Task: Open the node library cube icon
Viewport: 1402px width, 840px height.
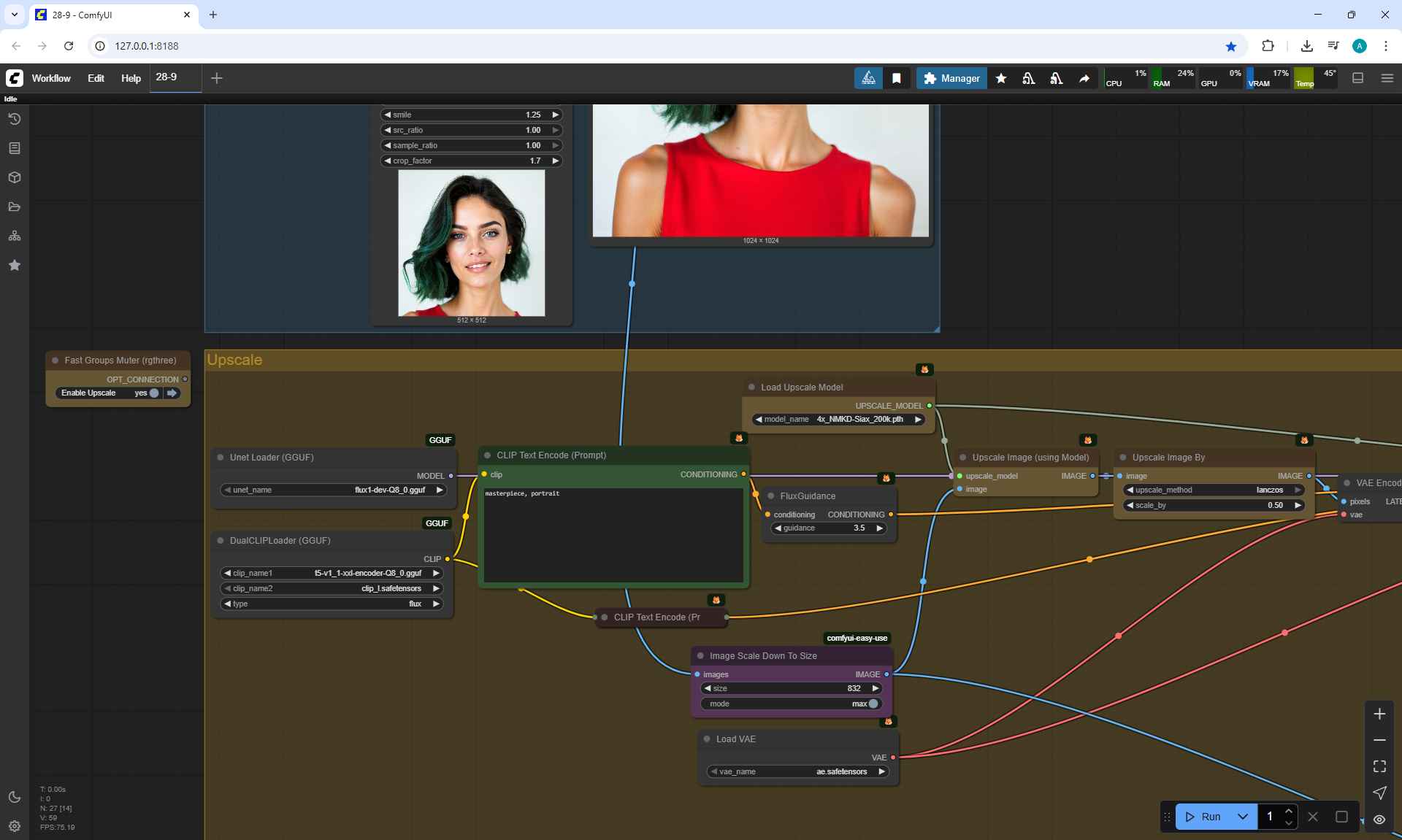Action: pyautogui.click(x=15, y=177)
